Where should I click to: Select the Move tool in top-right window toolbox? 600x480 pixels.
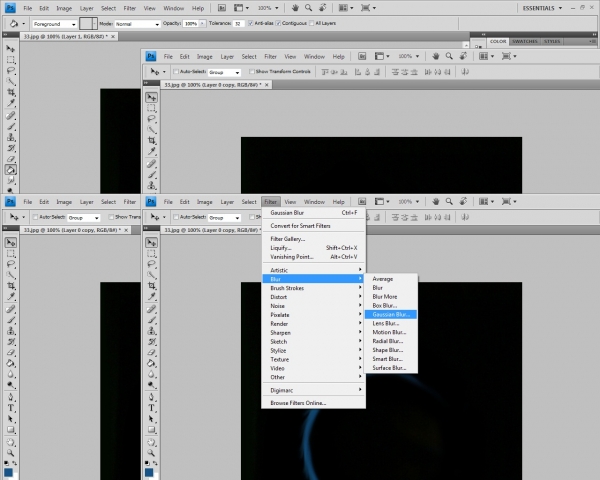point(152,97)
